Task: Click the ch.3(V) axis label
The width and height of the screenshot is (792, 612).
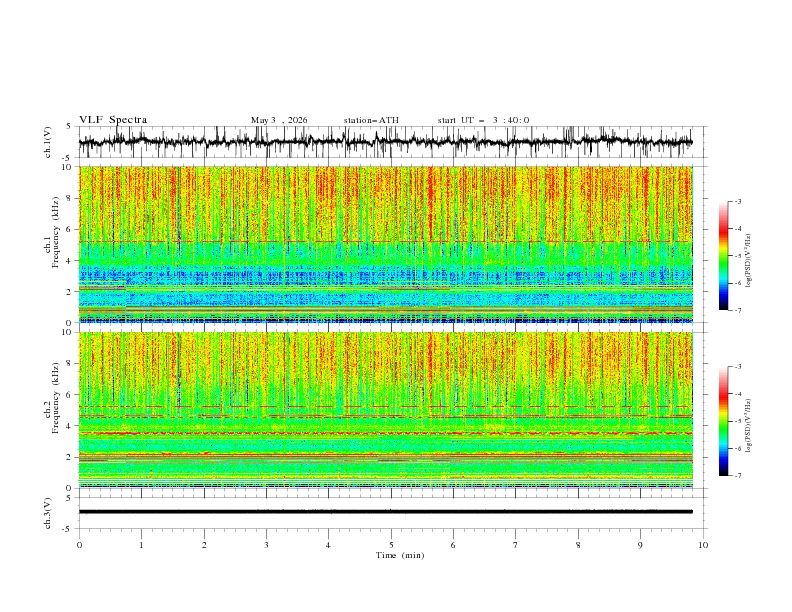Action: [48, 513]
